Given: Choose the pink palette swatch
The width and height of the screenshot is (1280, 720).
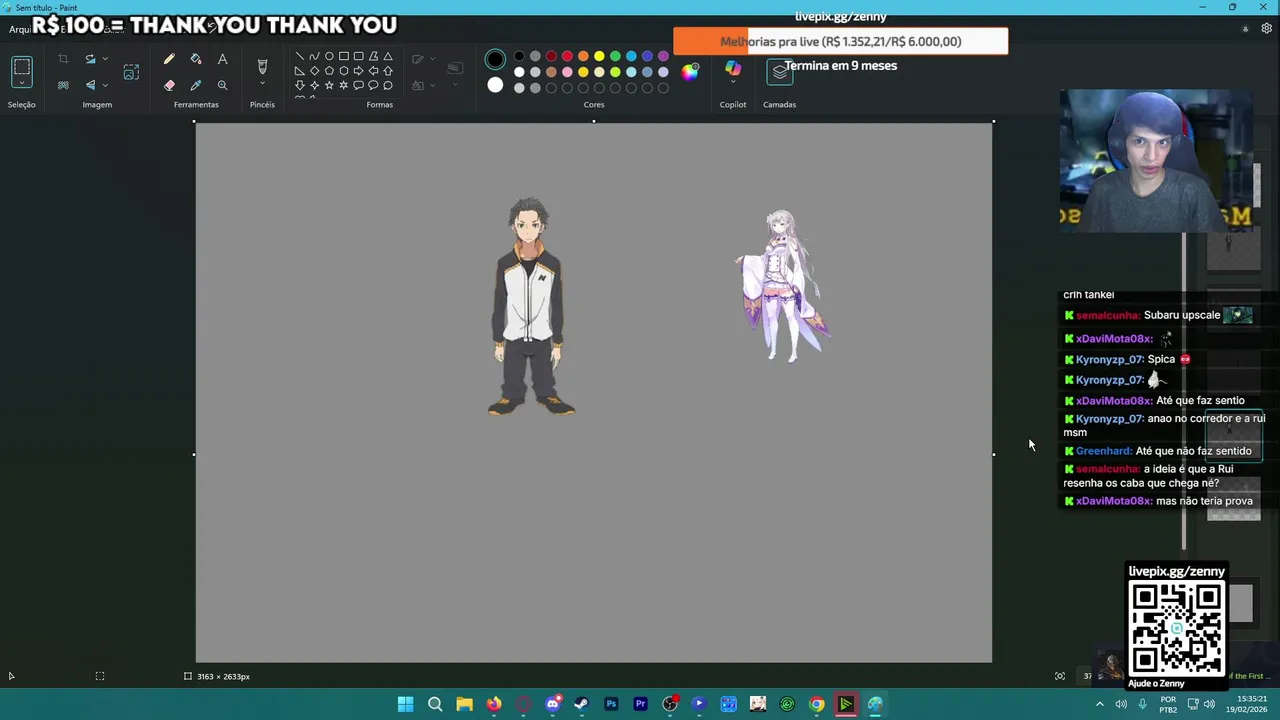Looking at the screenshot, I should (567, 72).
